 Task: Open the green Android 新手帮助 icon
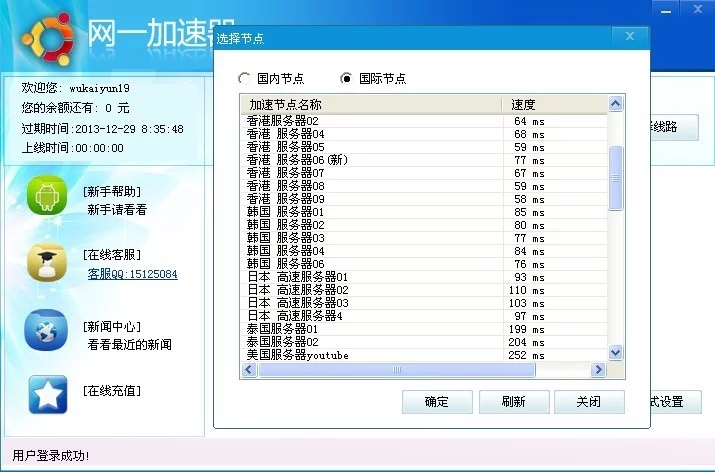pos(47,195)
